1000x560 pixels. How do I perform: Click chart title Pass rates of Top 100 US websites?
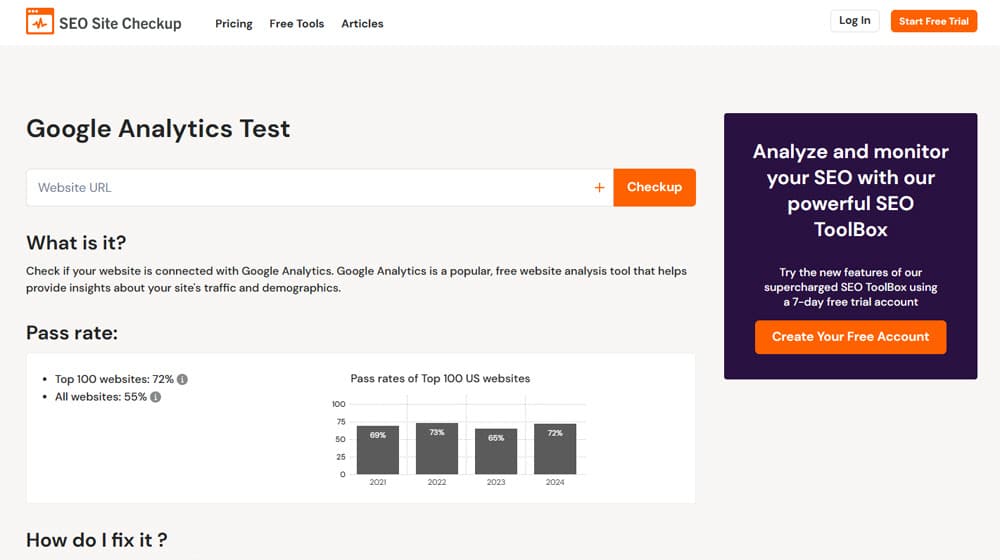point(440,378)
